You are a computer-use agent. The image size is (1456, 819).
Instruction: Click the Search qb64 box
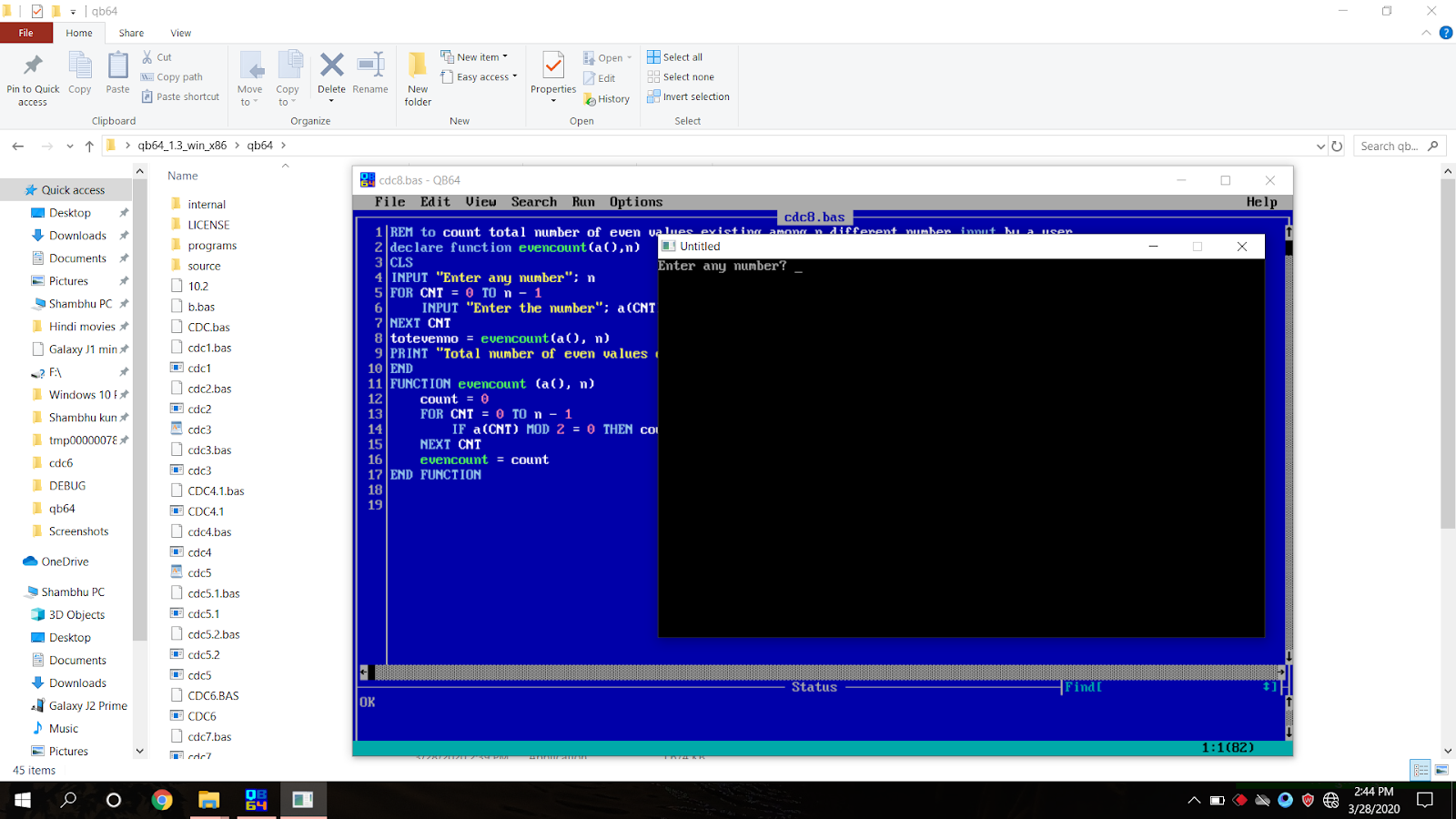click(x=1399, y=146)
